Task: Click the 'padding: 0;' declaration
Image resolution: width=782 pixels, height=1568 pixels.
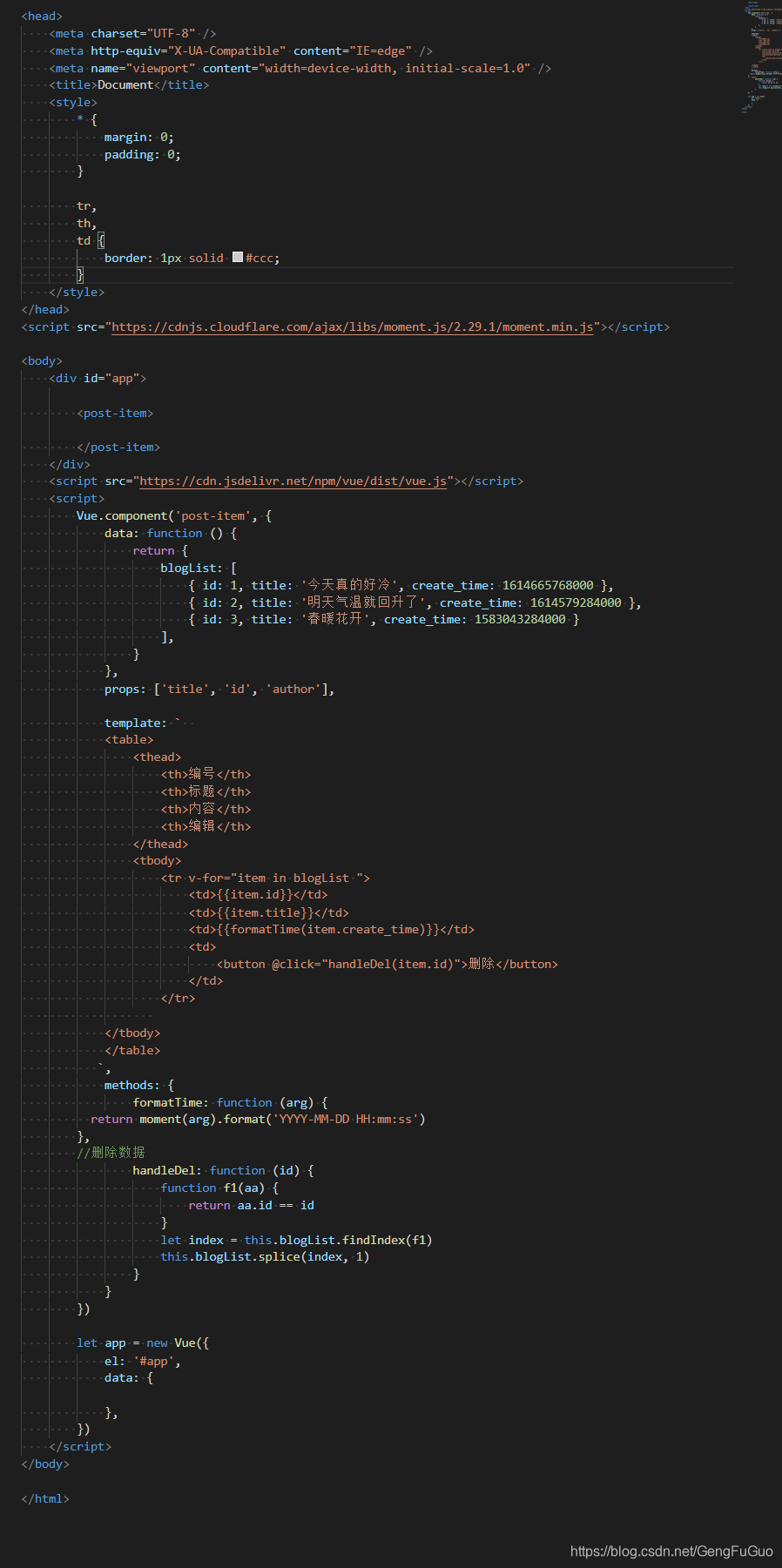Action: click(x=143, y=155)
